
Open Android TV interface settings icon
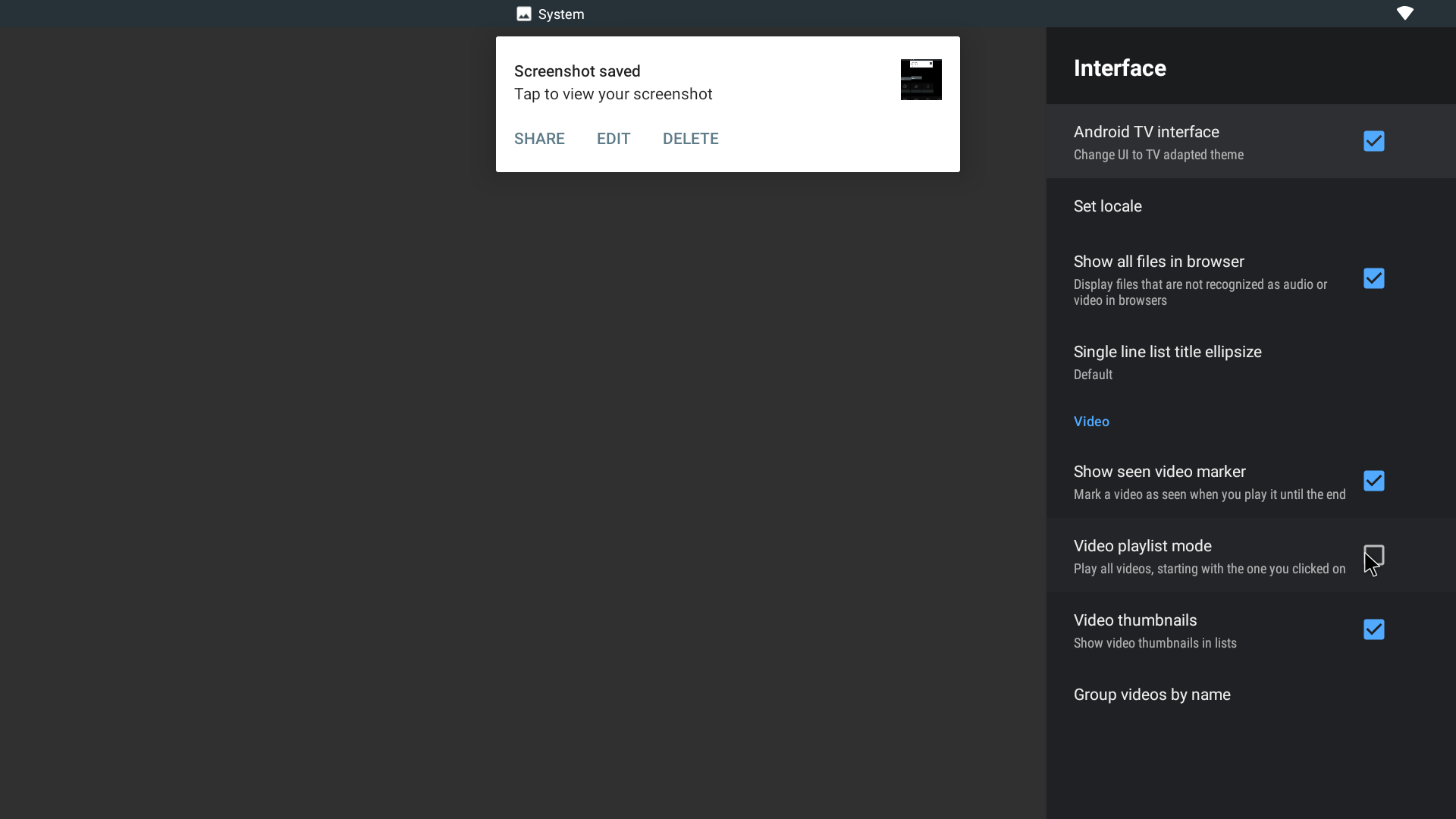click(1374, 141)
